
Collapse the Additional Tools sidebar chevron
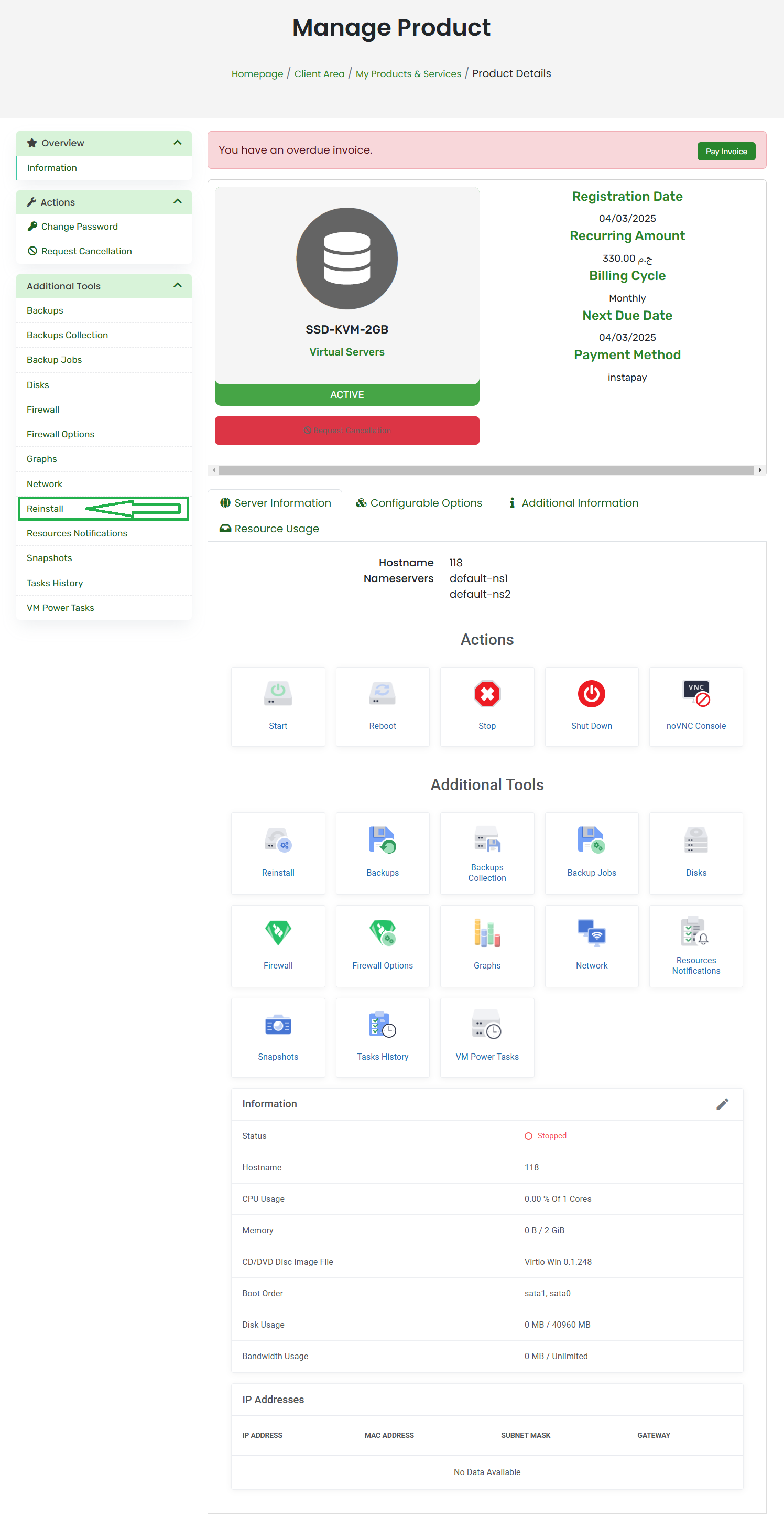click(177, 286)
